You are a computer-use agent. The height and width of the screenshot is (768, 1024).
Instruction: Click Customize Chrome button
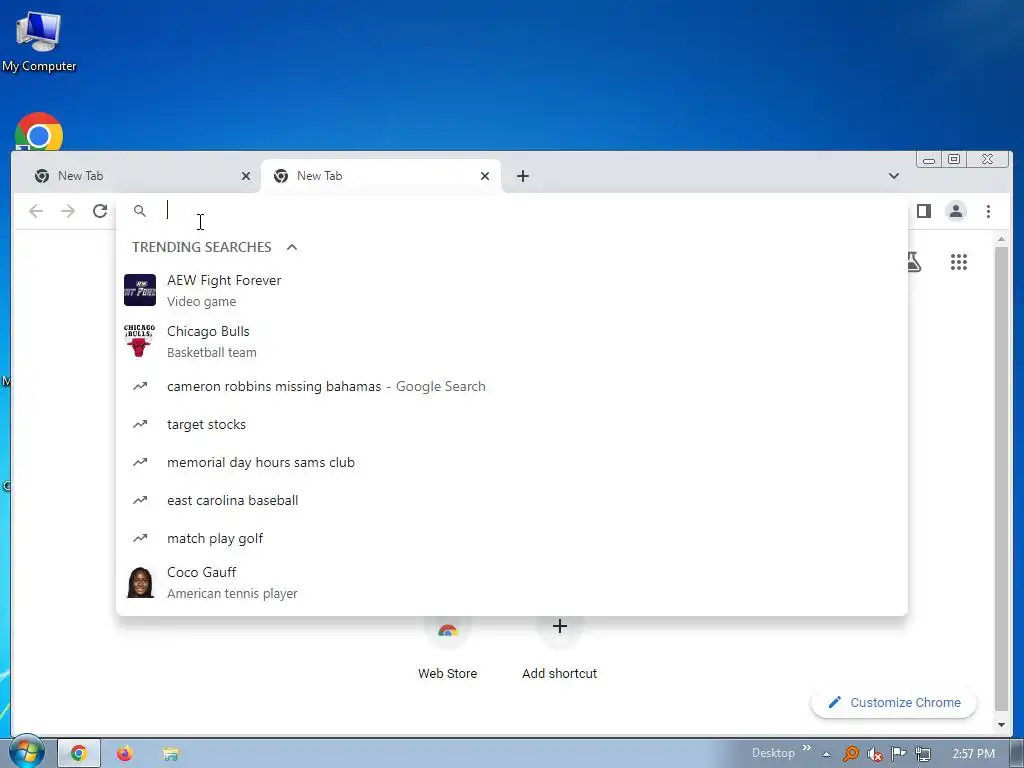tap(894, 703)
